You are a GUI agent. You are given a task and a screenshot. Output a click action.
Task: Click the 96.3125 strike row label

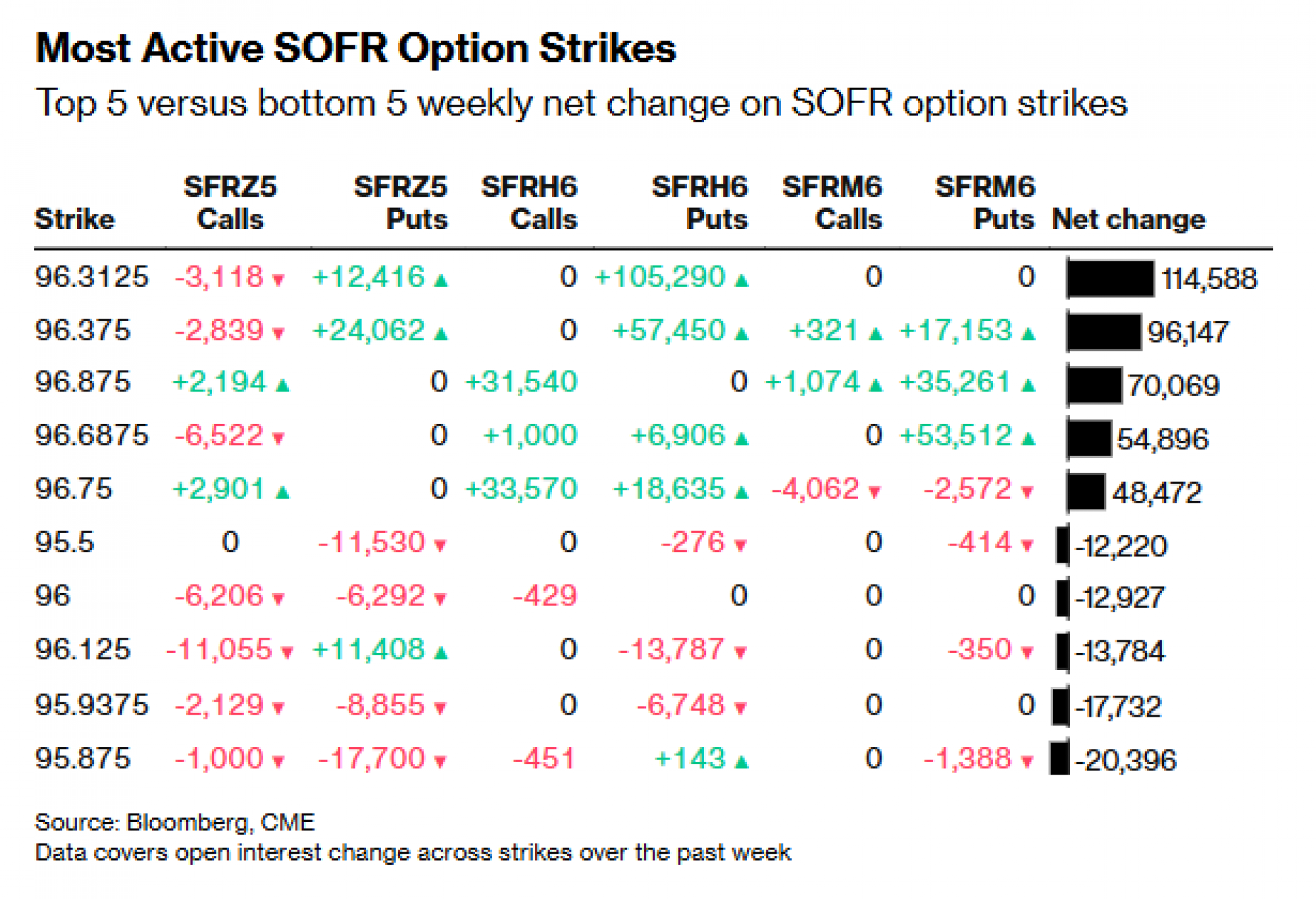[91, 277]
